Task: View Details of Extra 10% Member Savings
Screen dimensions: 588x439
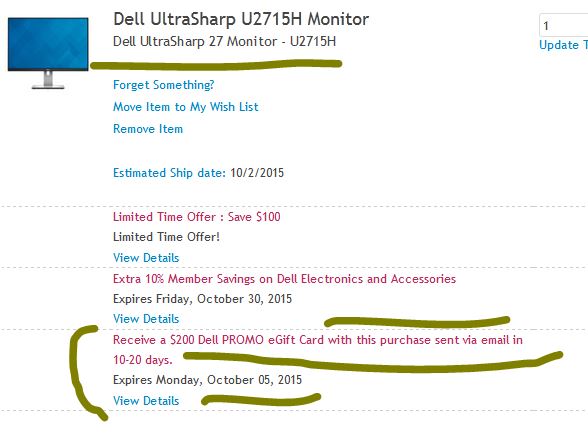Action: 146,319
